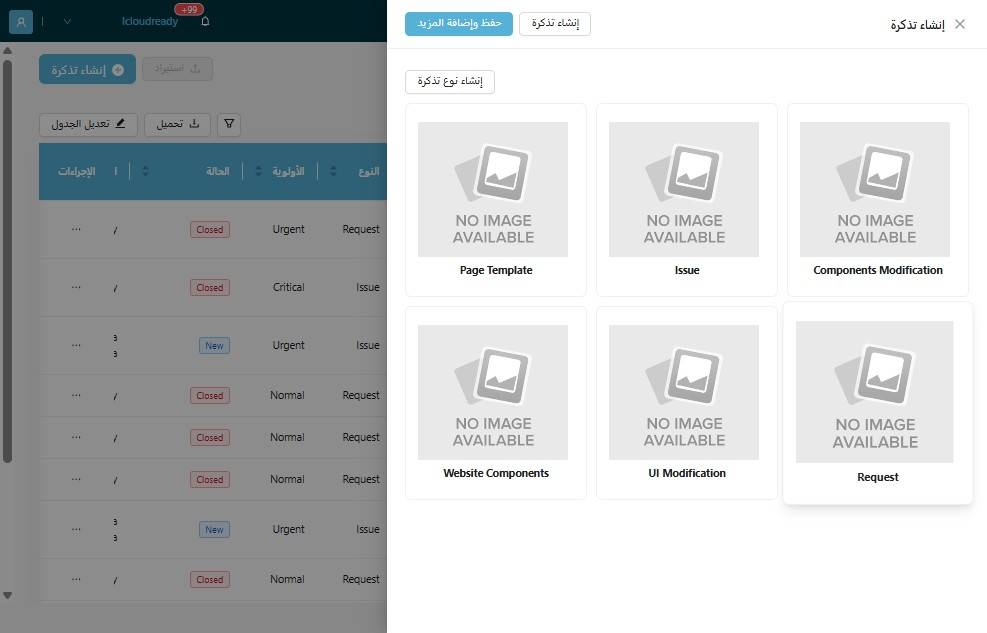Open the notifications bell icon
987x633 pixels.
click(x=205, y=21)
